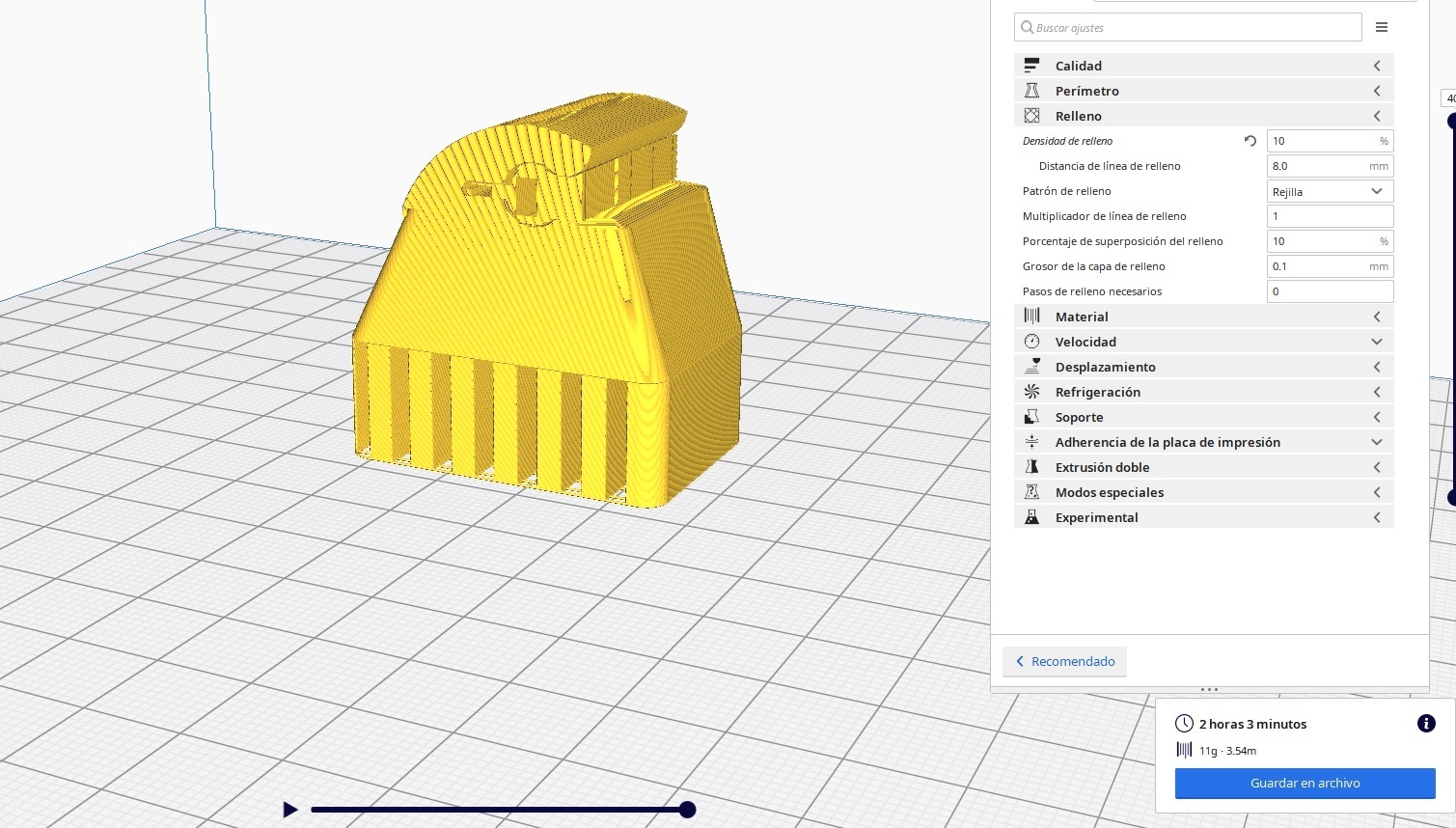1456x828 pixels.
Task: Reset the Densidad de relleno value
Action: point(1250,141)
